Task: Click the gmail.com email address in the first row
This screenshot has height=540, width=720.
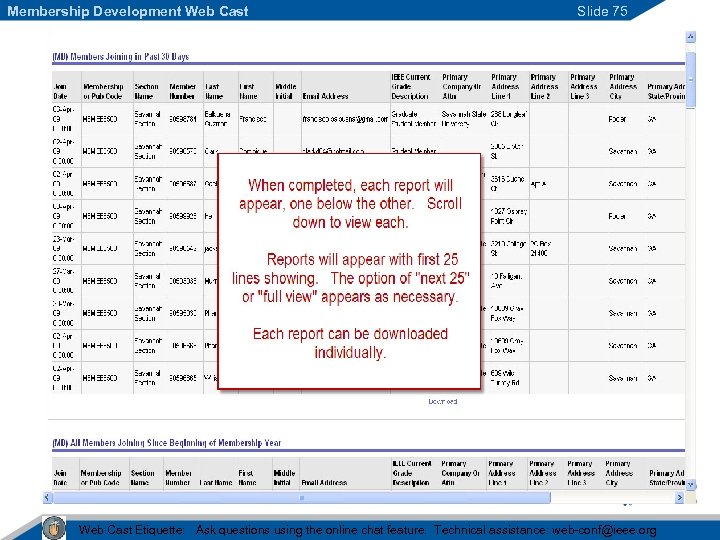Action: click(345, 119)
